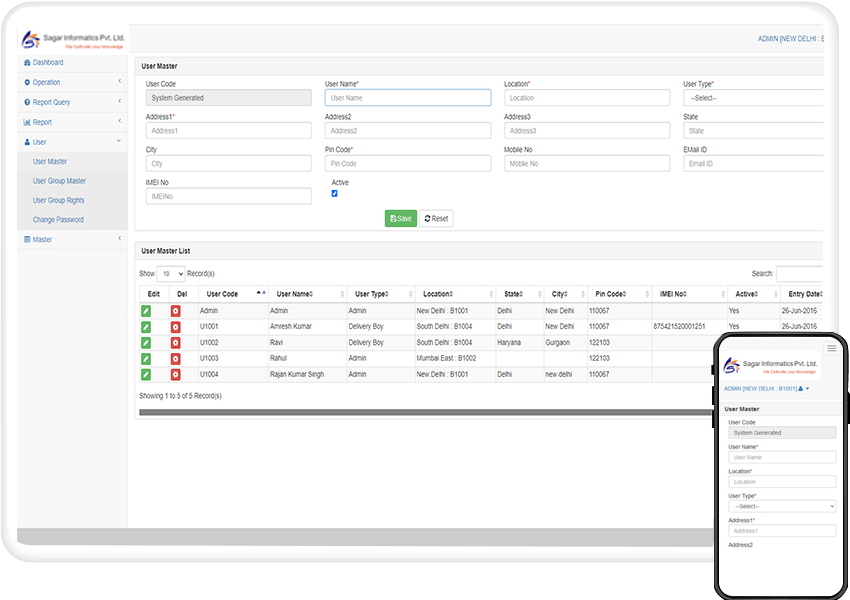This screenshot has height=600, width=850.
Task: Click the Sagar Informatics logo in sidebar
Action: click(x=73, y=40)
